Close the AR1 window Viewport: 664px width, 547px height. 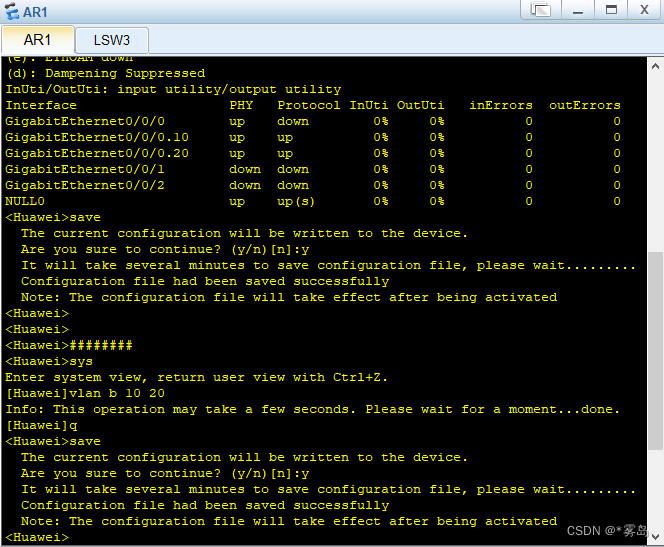coord(644,10)
